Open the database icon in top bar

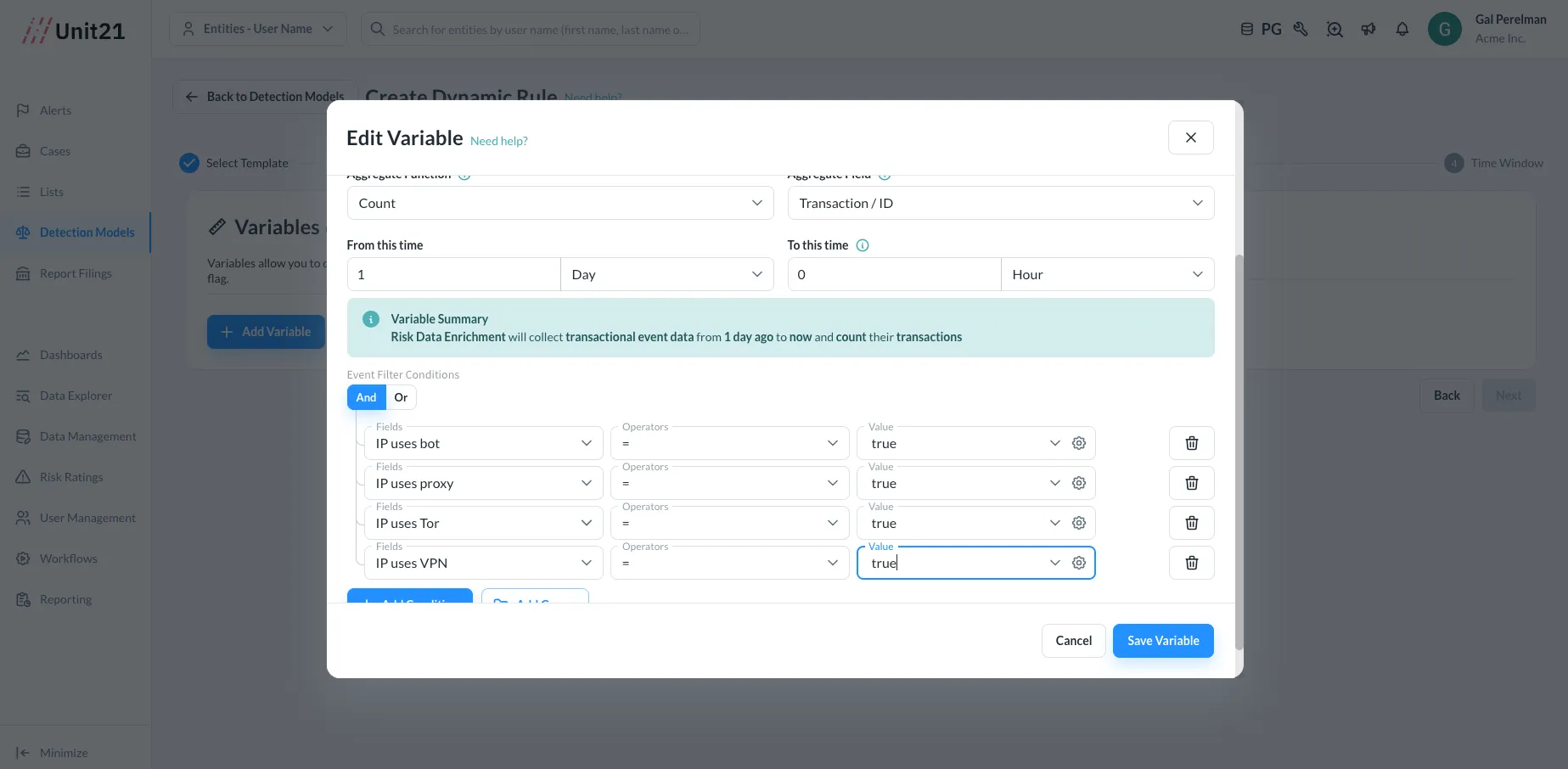click(x=1247, y=29)
